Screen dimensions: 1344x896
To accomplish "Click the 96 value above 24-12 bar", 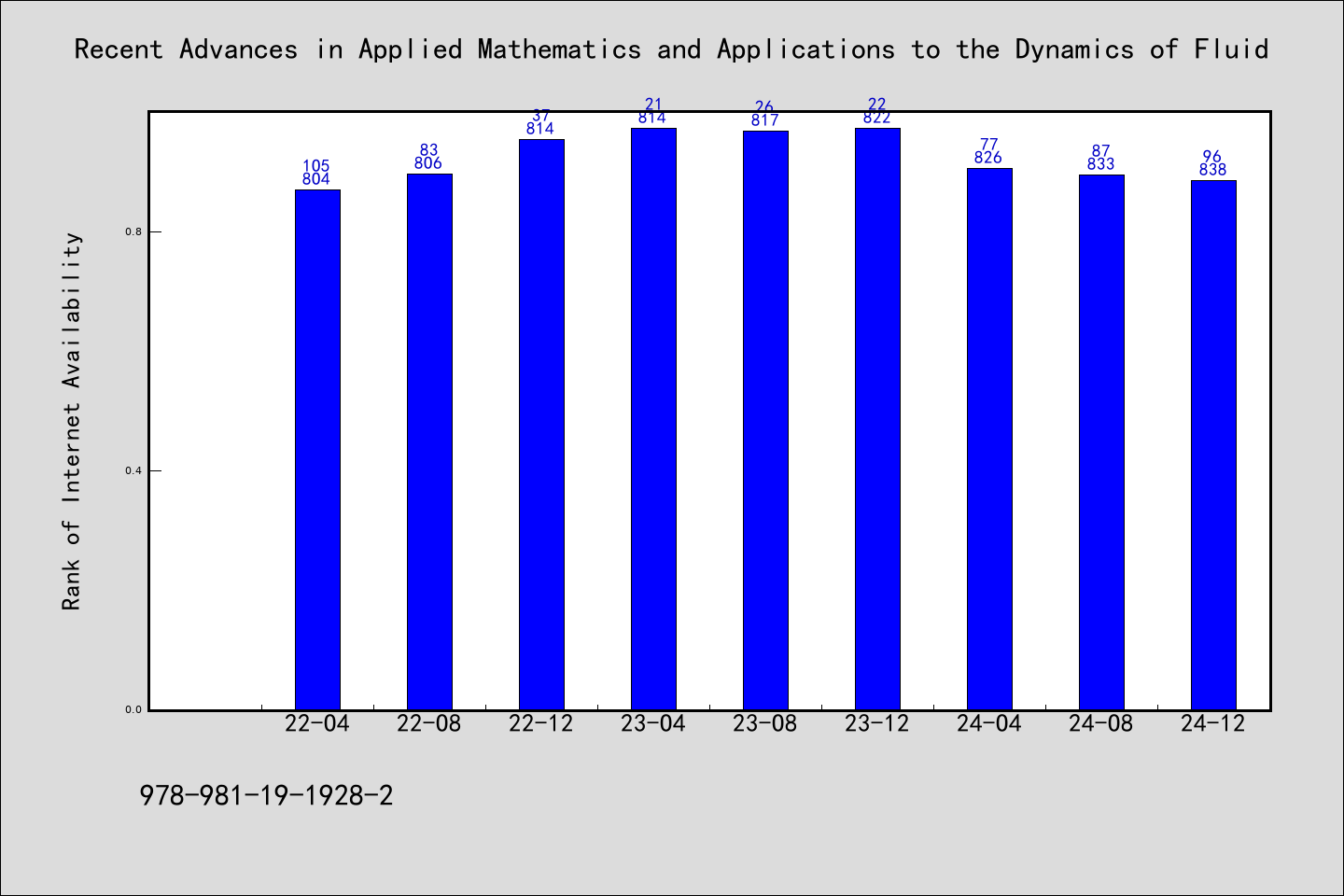I will 1212,157.
